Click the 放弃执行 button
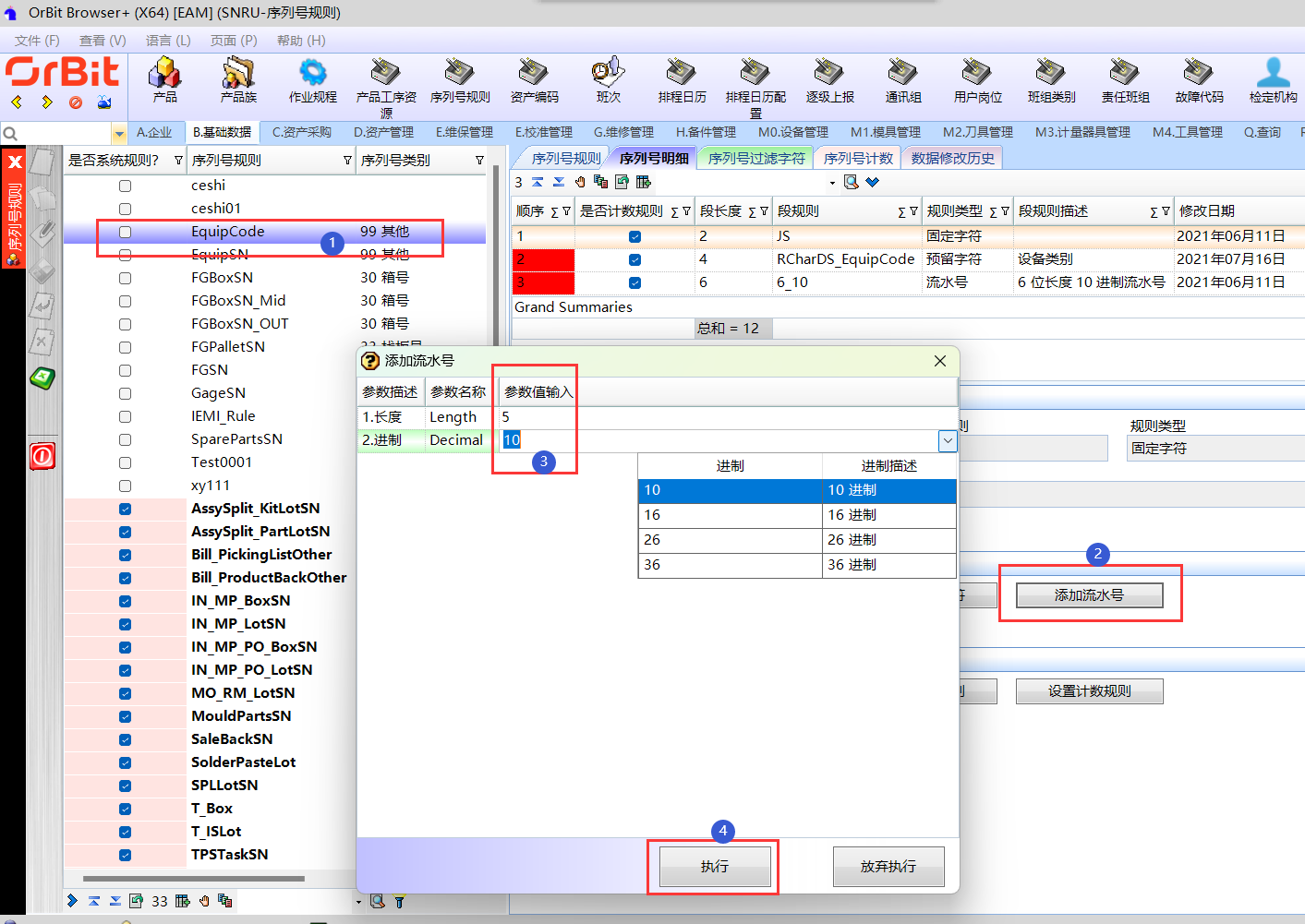Viewport: 1305px width, 924px height. coord(888,867)
